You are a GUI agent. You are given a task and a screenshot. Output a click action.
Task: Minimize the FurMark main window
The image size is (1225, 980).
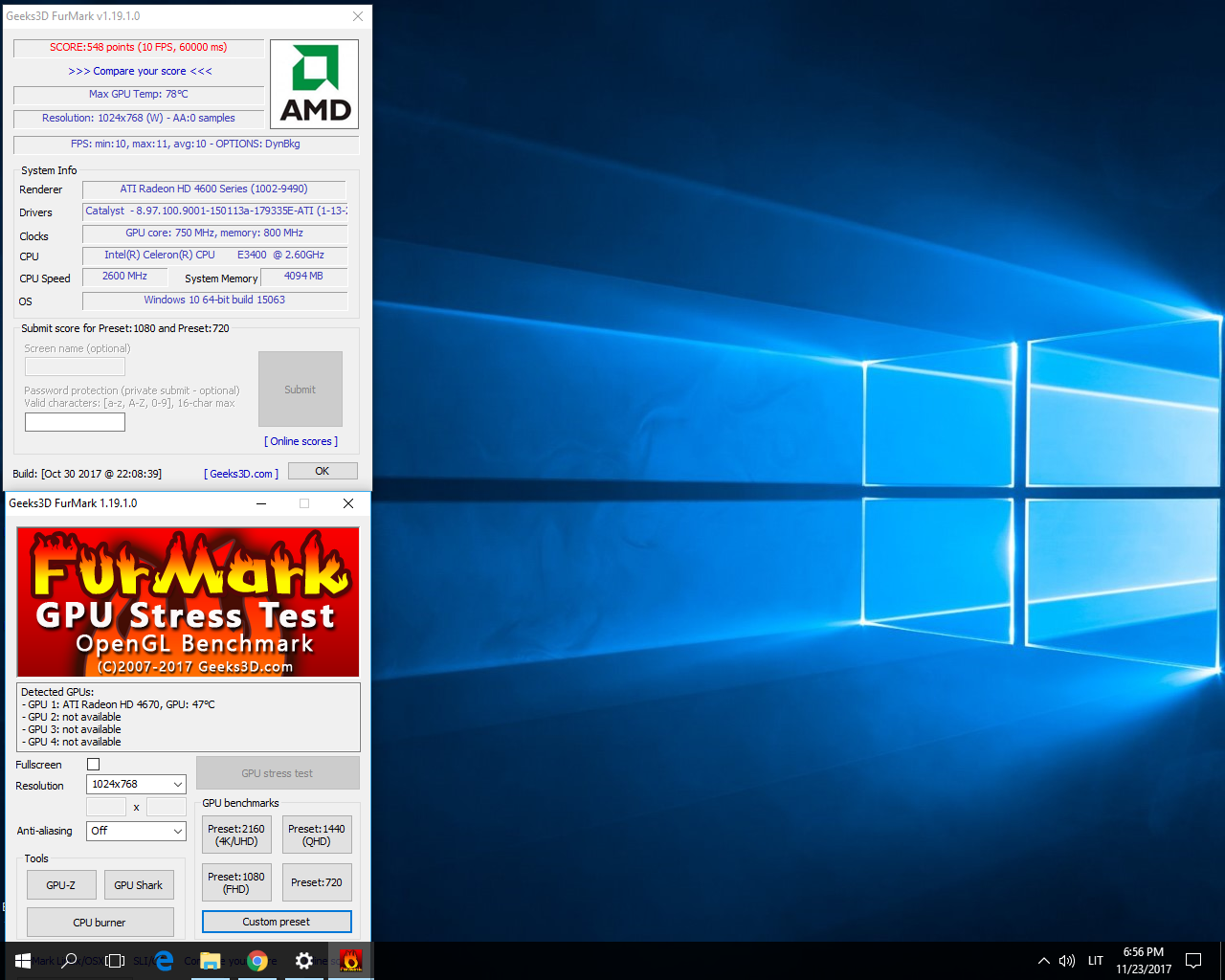tap(261, 503)
